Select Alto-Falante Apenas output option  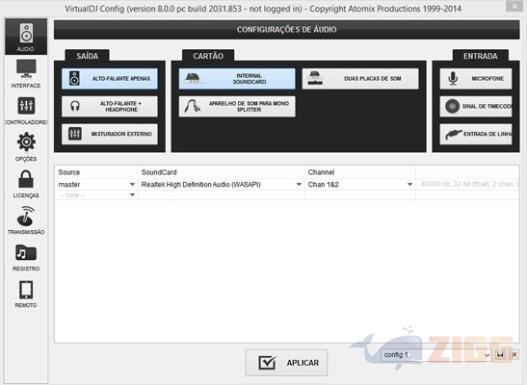[110, 79]
